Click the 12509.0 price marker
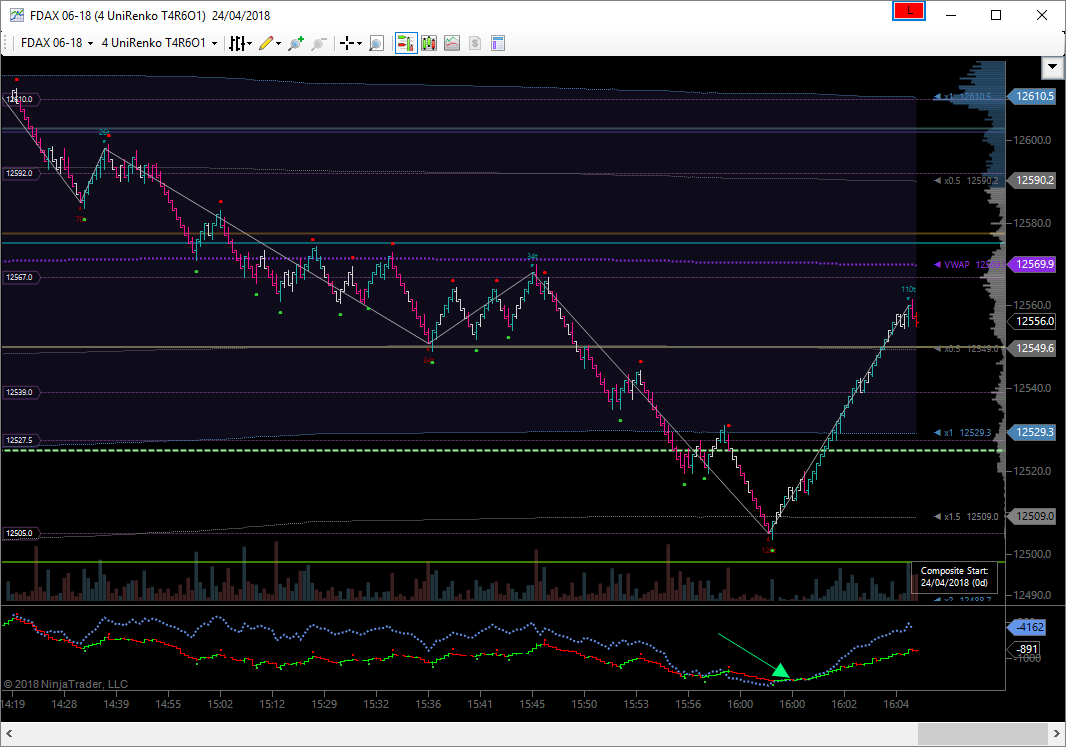Image resolution: width=1066 pixels, height=747 pixels. pos(1034,516)
